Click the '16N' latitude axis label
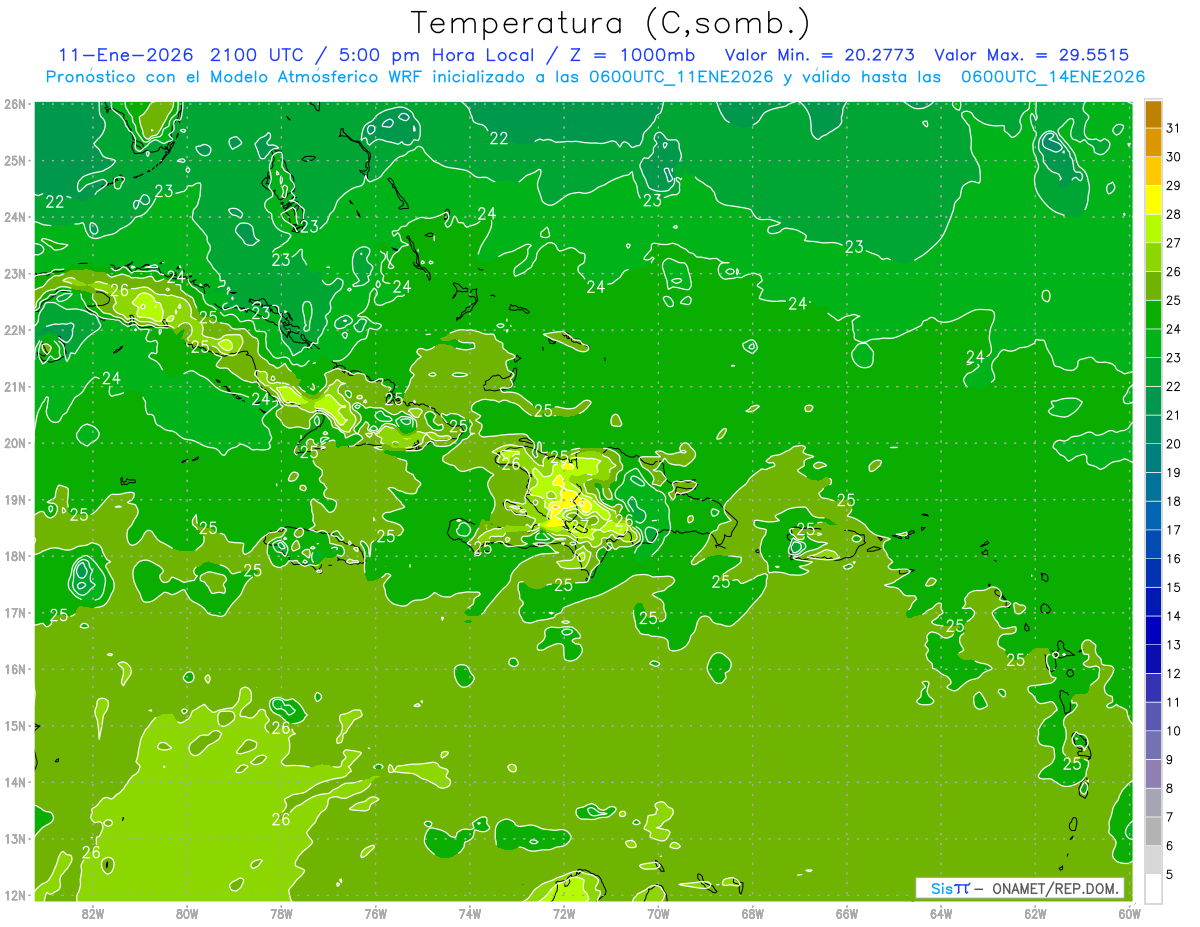Screen dimensions: 1200x927 coord(15,669)
